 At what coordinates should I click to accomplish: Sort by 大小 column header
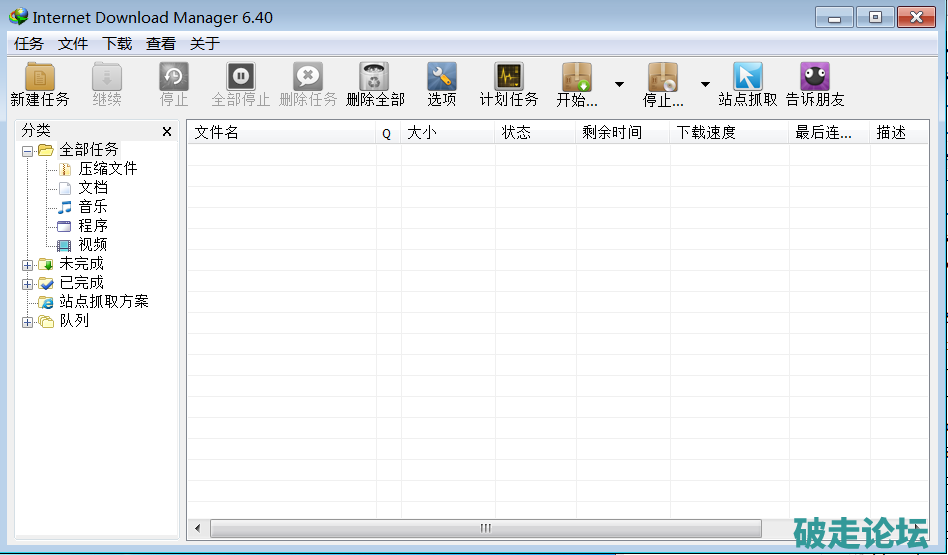coord(448,132)
